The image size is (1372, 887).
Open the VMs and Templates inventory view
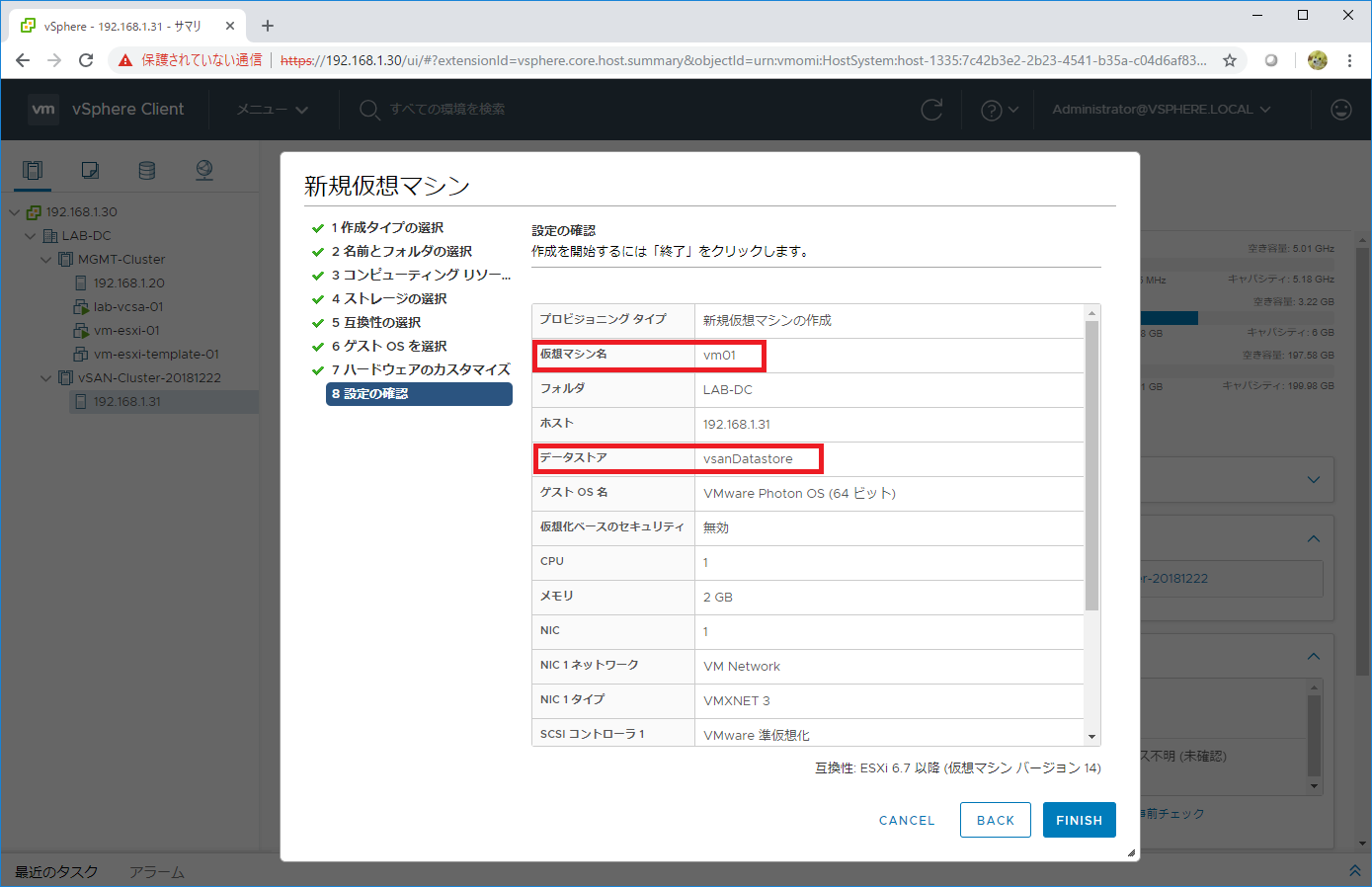(90, 170)
